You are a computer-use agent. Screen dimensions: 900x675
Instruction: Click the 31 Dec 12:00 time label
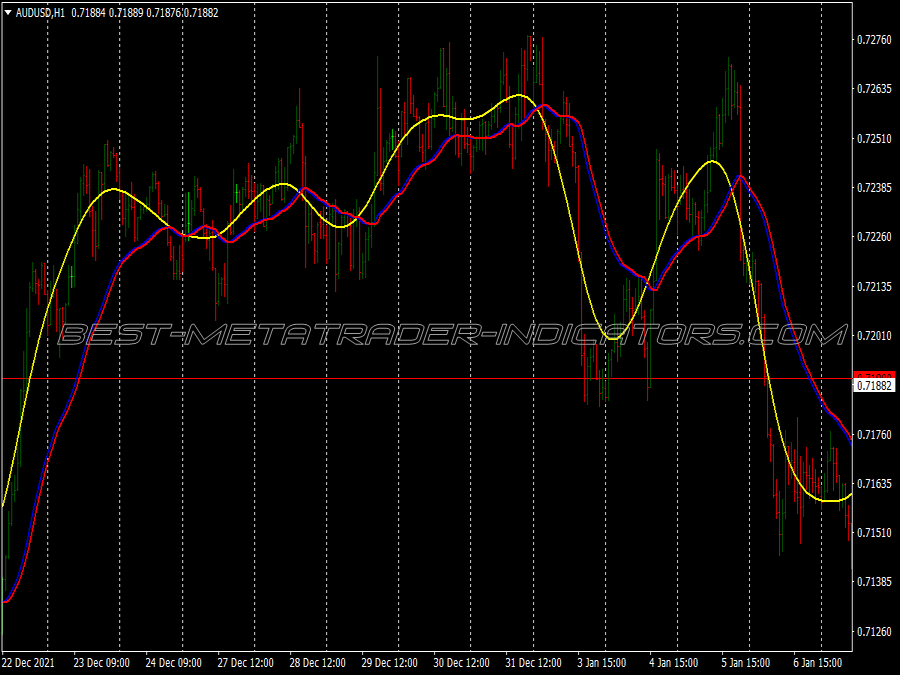(x=534, y=663)
